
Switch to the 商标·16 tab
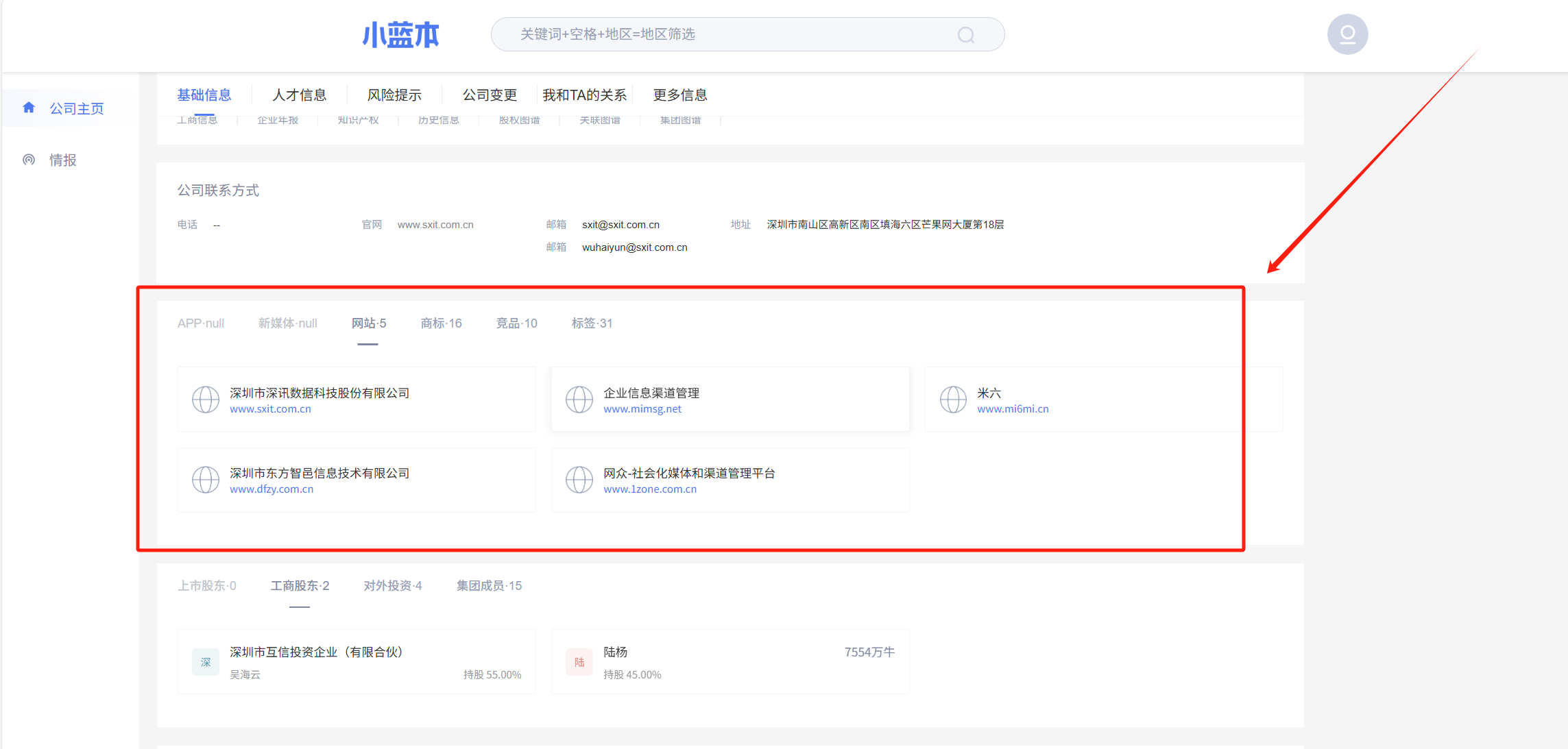442,323
